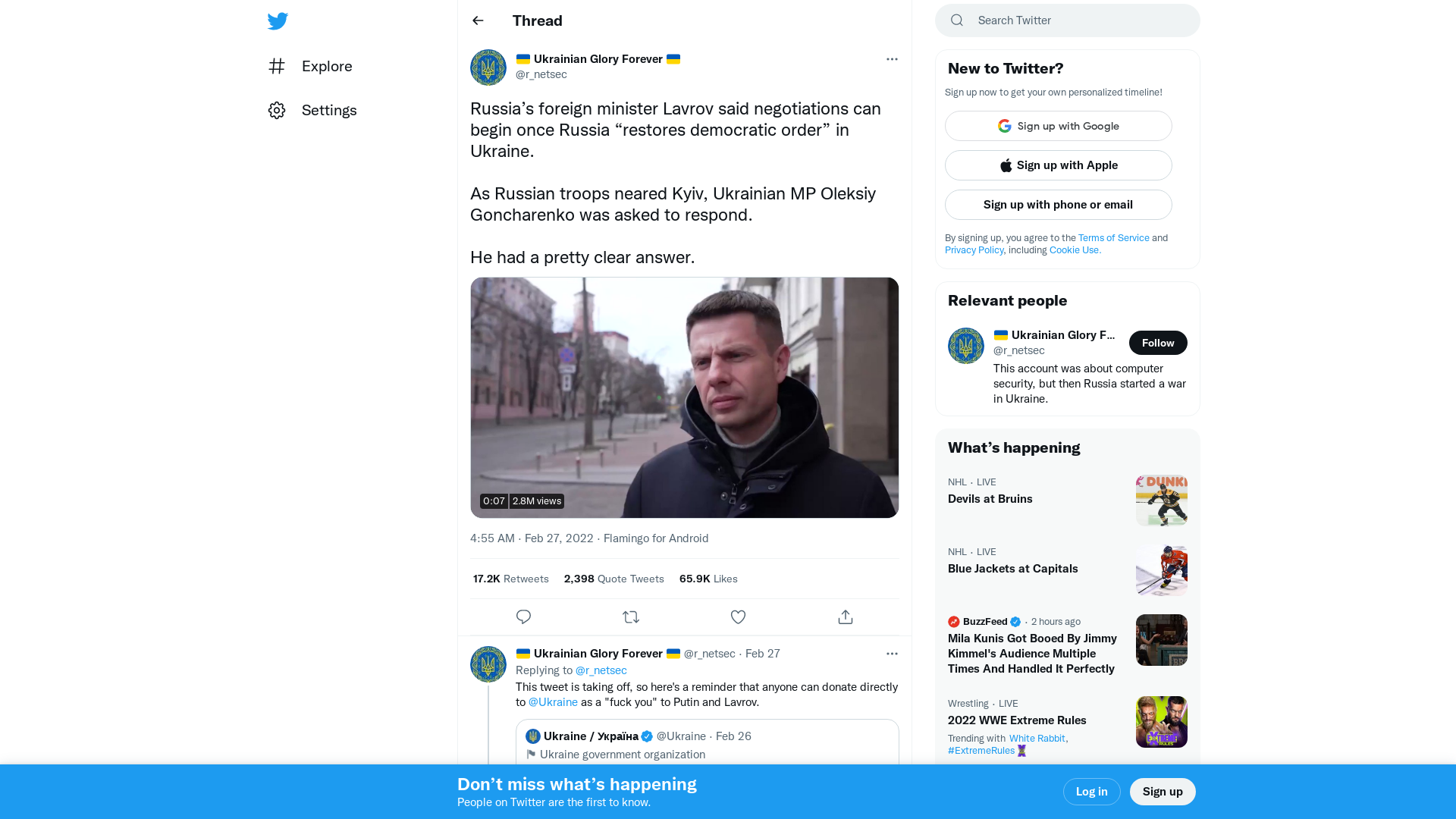Screen dimensions: 1456x819
Task: Click the Feb 27 date on the reply tweet
Action: (763, 654)
